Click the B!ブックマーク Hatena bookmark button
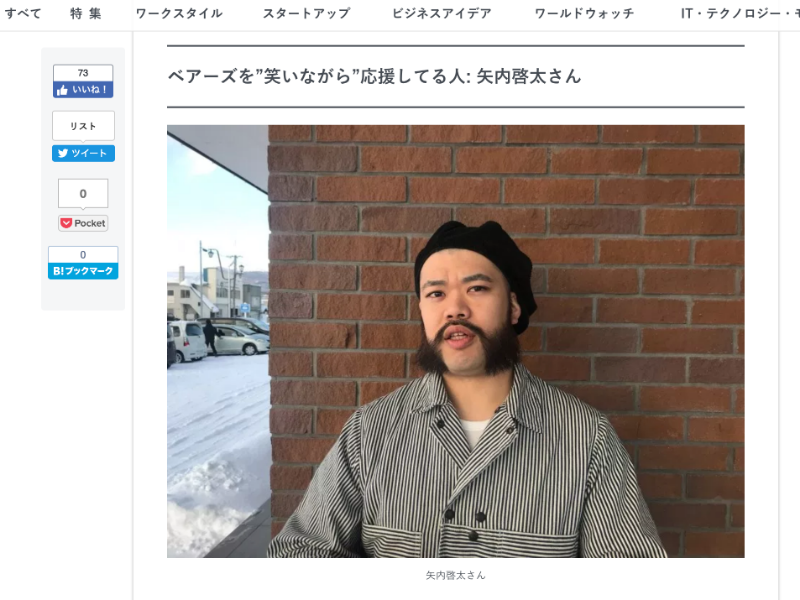This screenshot has height=600, width=800. coord(83,271)
